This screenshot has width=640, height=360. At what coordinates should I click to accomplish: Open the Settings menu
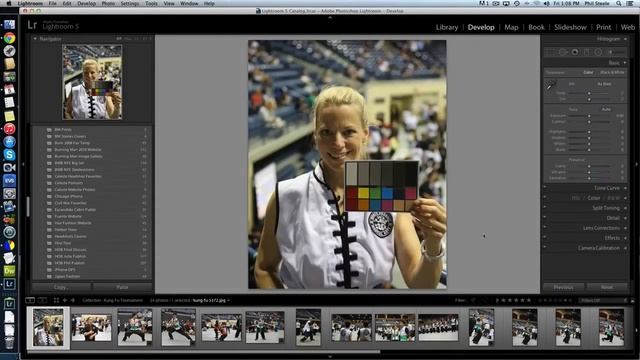point(130,3)
